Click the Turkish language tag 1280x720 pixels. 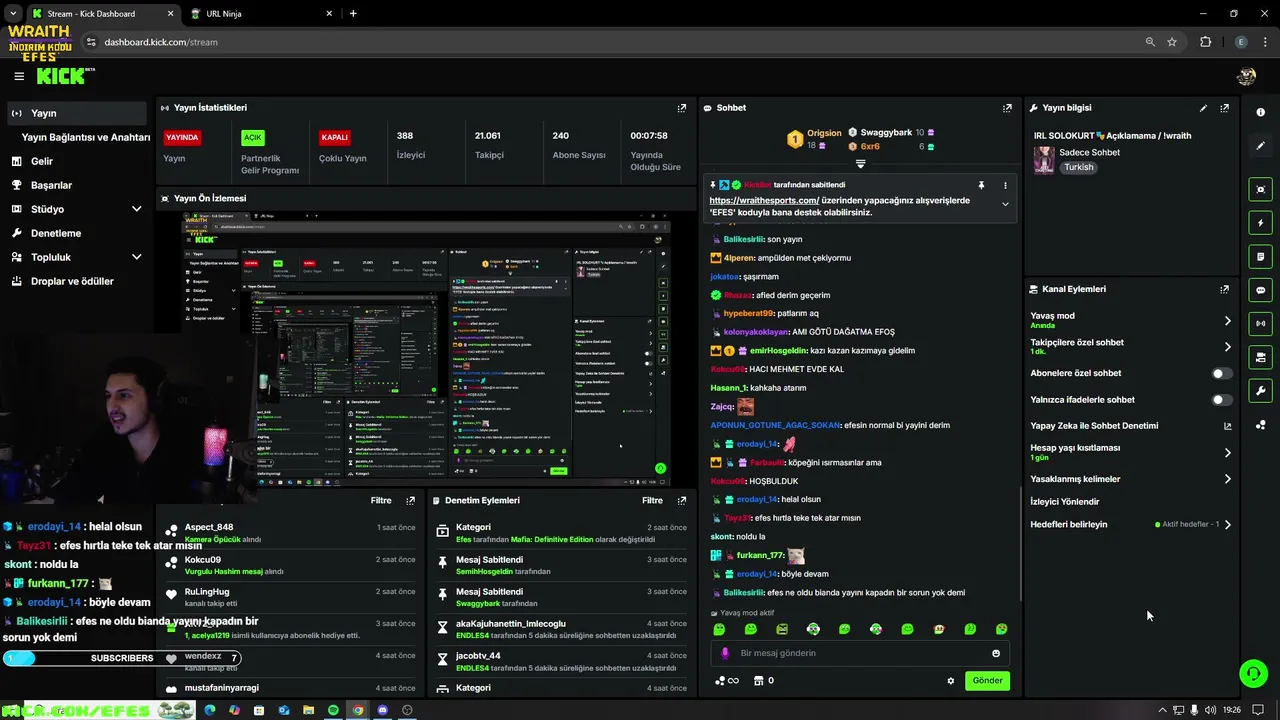coord(1079,167)
